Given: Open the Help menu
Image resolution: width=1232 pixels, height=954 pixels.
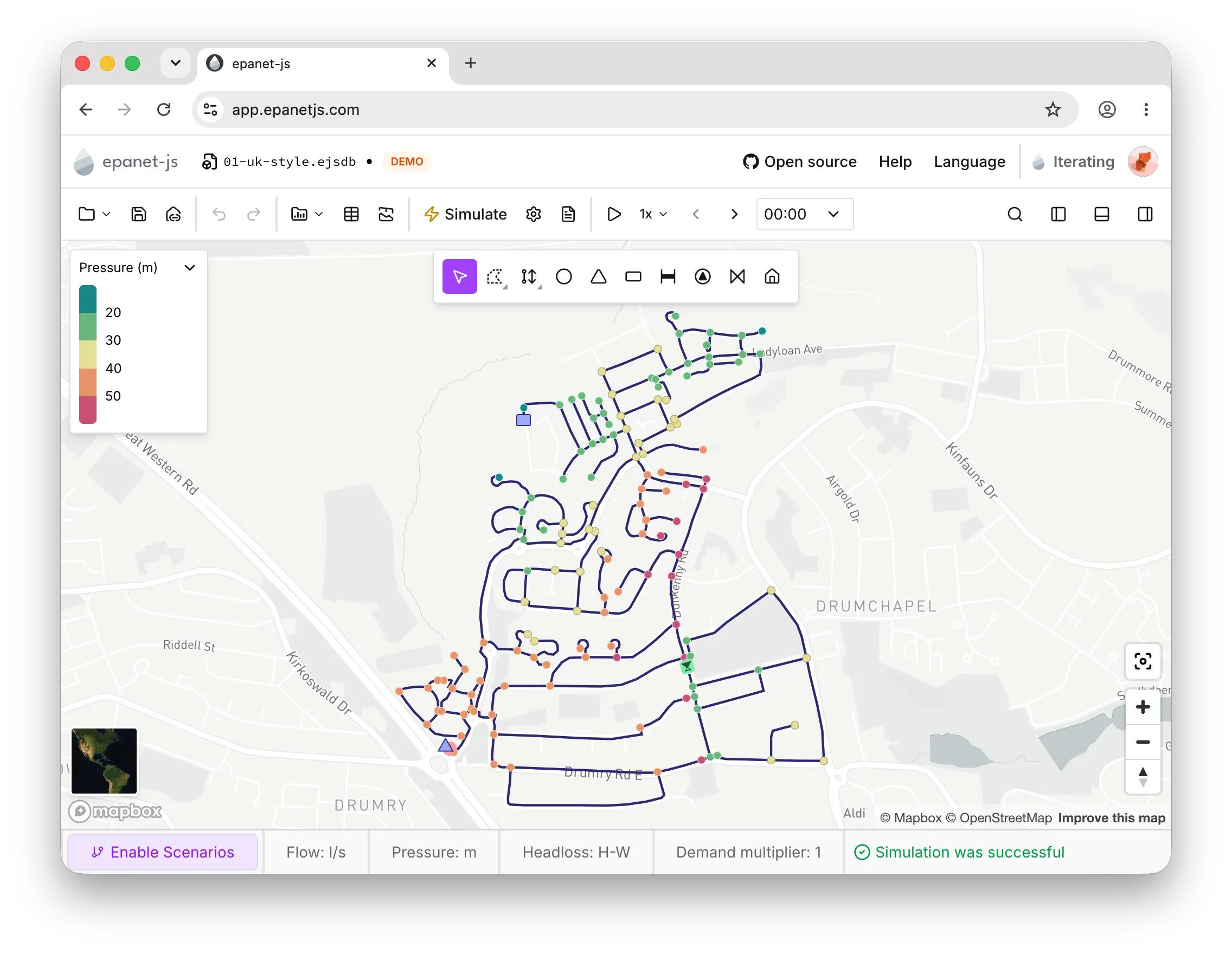Looking at the screenshot, I should tap(895, 162).
